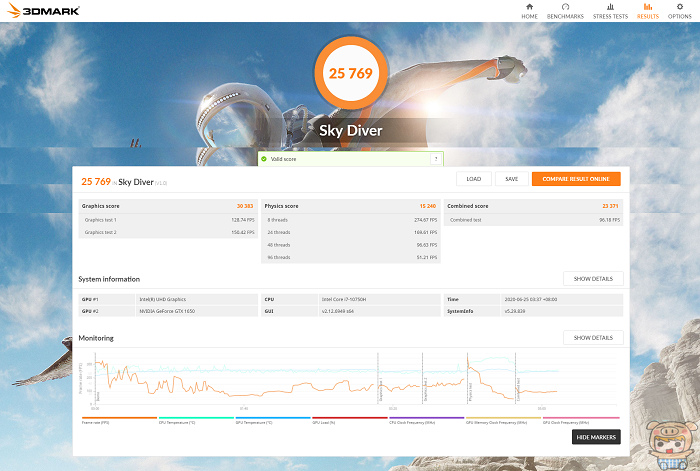Click the Graphics score value 30 383
Viewport: 700px width, 471px height.
click(x=245, y=206)
